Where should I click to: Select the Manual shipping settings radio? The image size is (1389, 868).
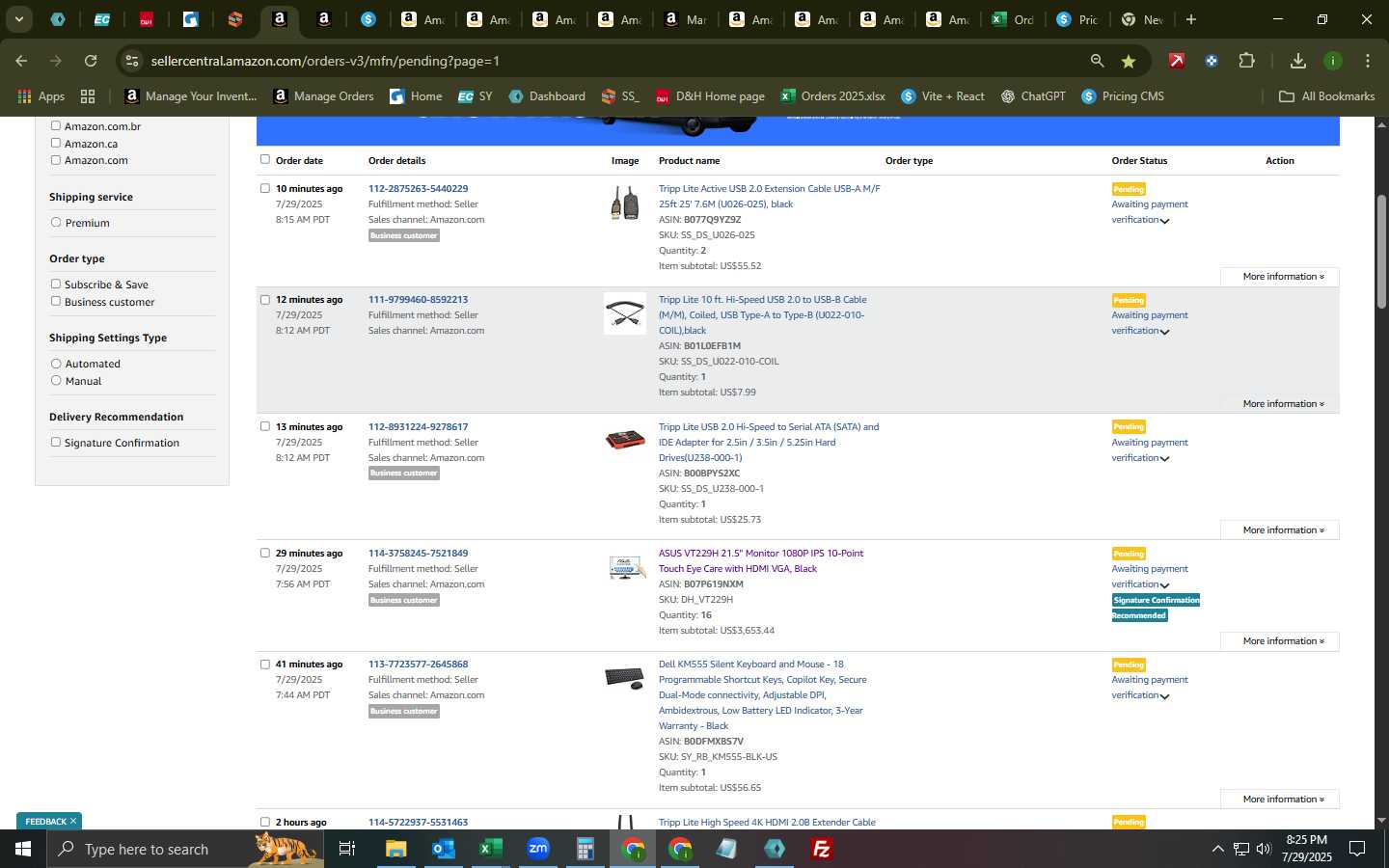56,381
